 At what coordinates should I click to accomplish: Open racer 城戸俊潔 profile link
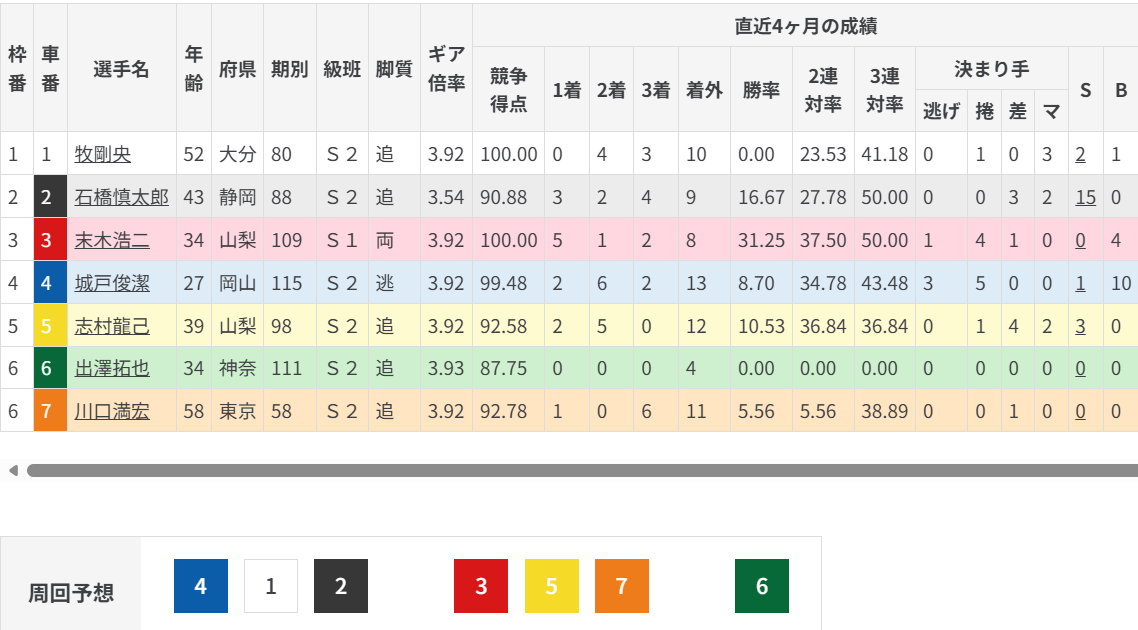click(x=112, y=283)
